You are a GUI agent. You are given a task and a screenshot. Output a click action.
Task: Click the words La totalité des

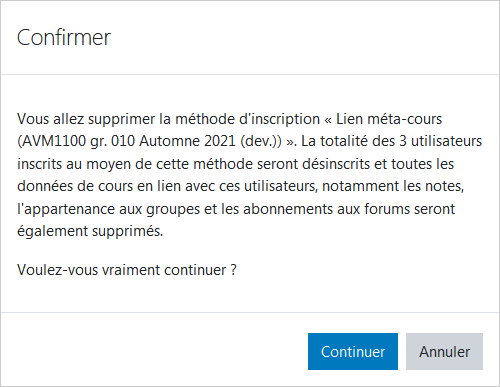348,141
